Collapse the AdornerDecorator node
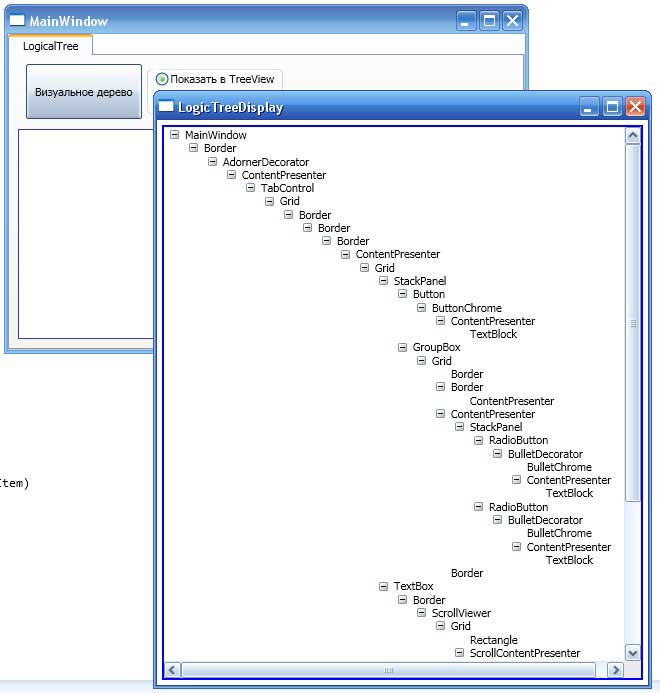 coord(213,162)
